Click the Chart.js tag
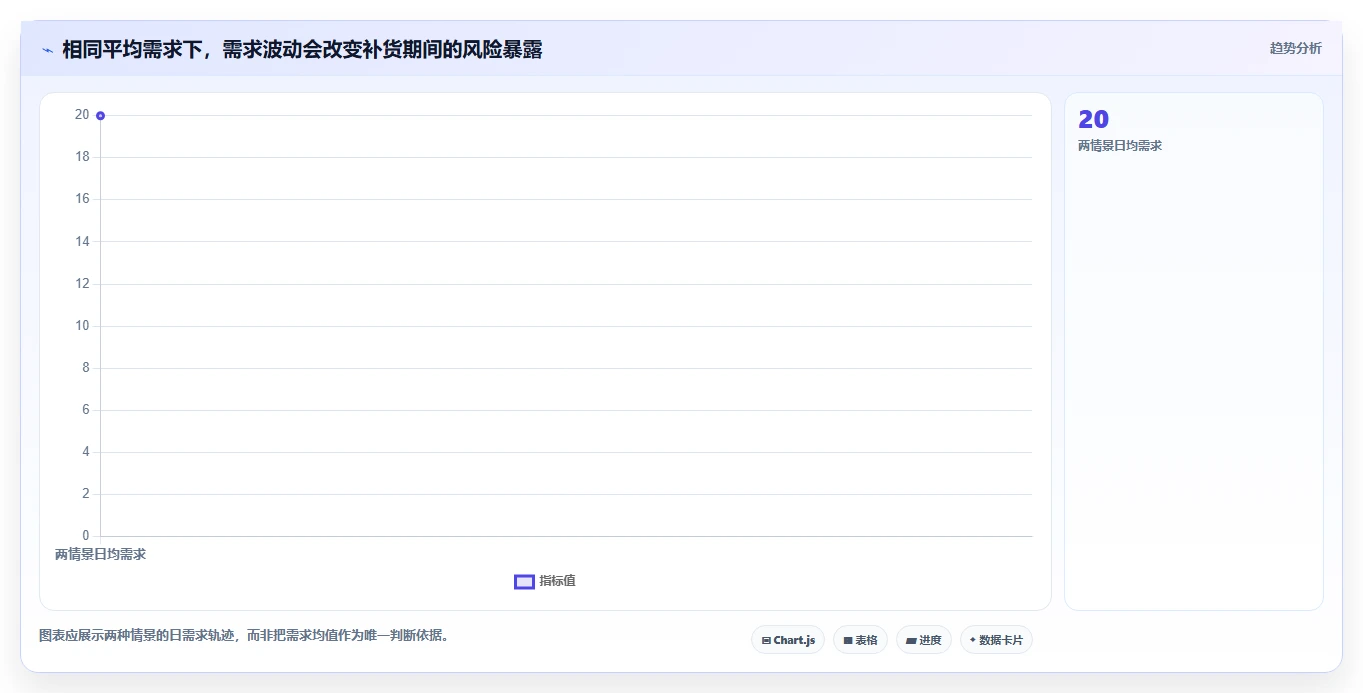The image size is (1363, 693). point(788,640)
